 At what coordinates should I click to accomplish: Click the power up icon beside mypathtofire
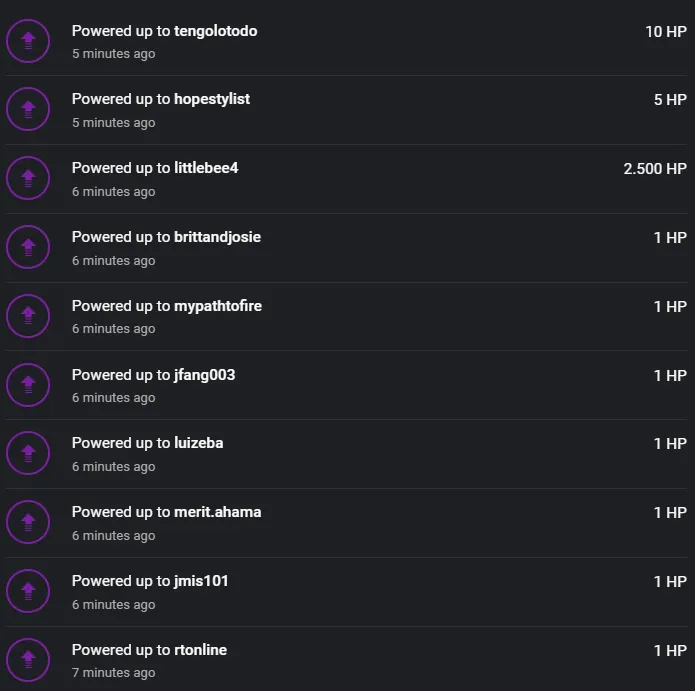(28, 316)
